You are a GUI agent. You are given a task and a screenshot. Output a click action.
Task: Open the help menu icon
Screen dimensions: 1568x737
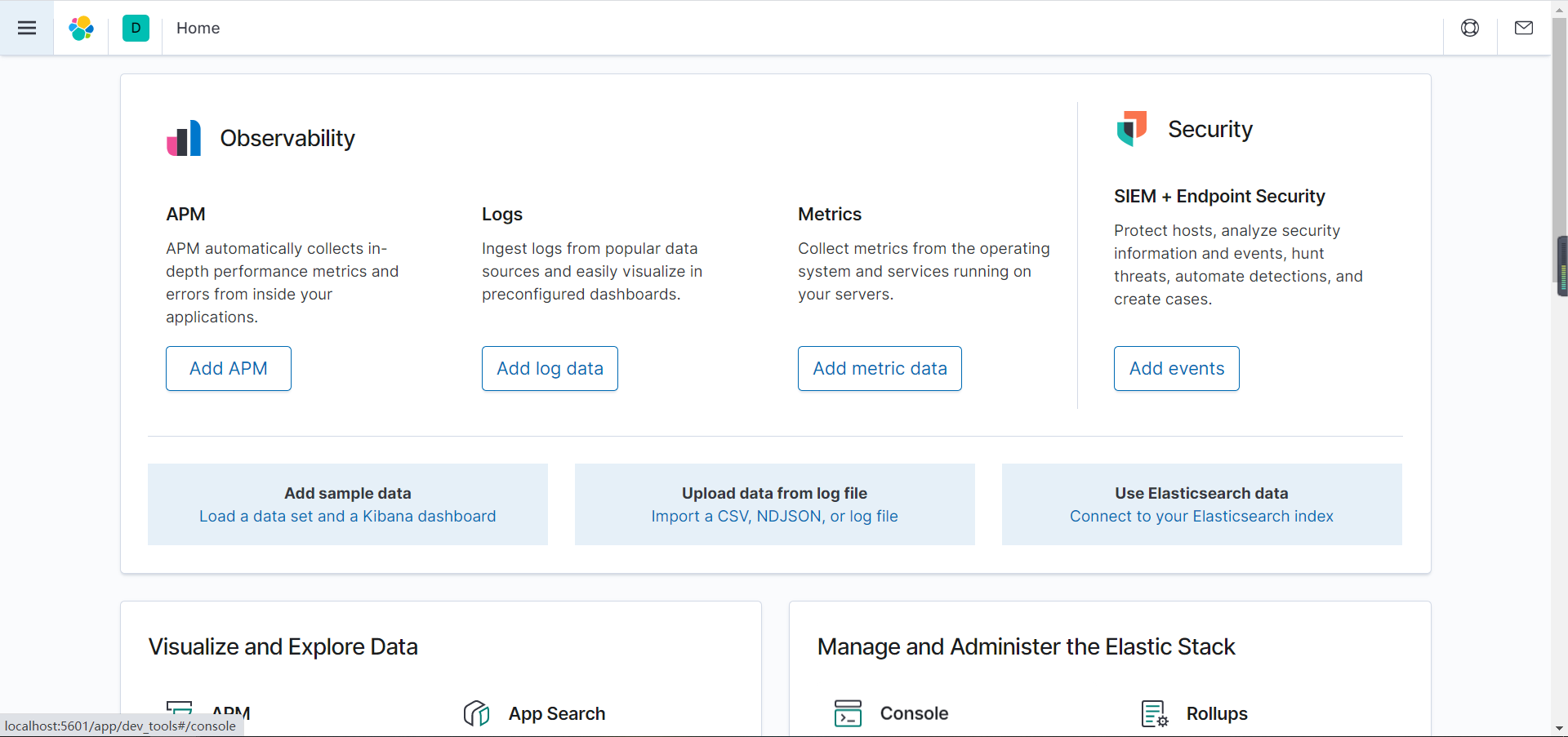click(1470, 28)
